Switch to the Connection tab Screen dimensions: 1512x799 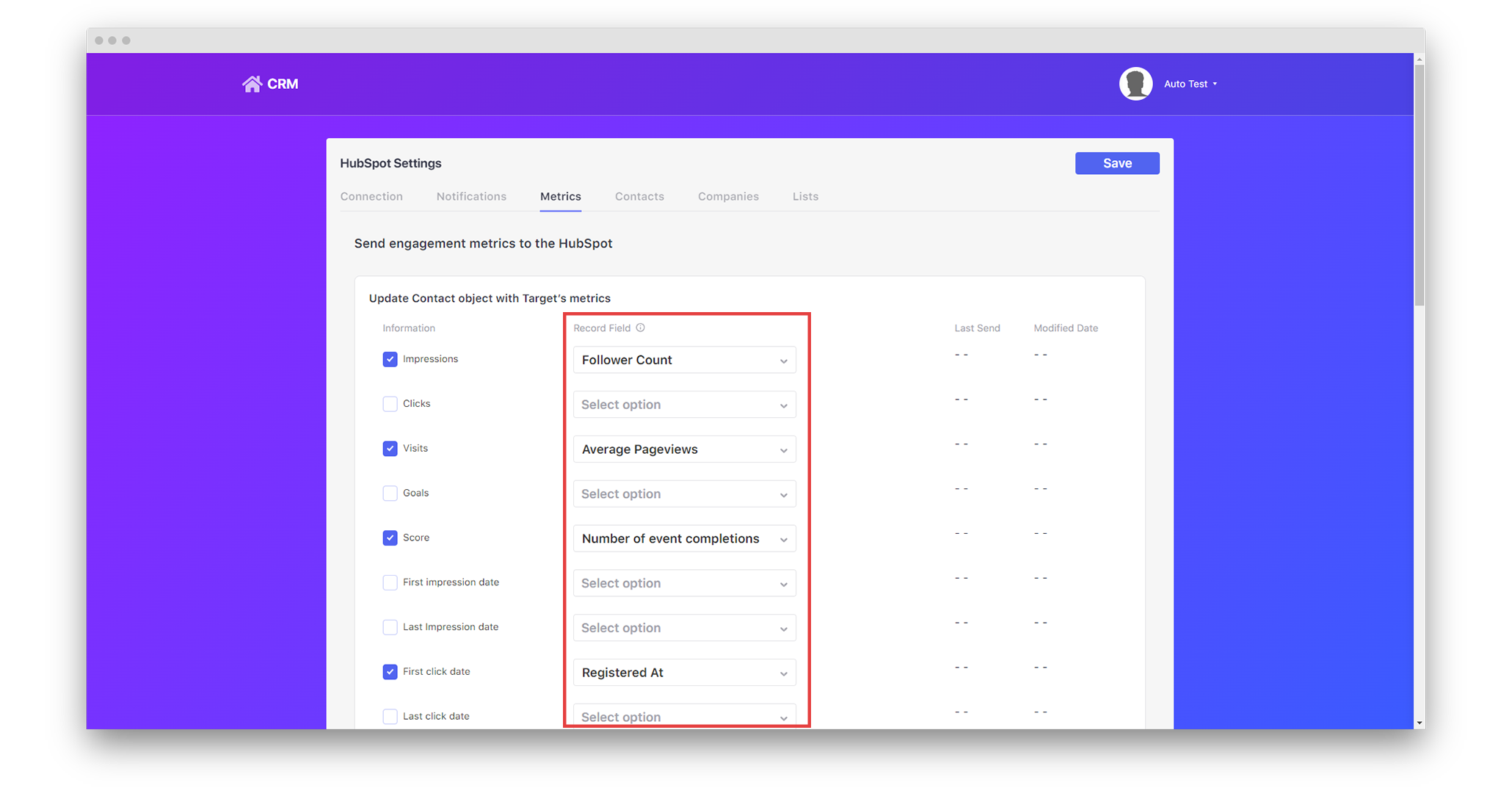point(371,196)
